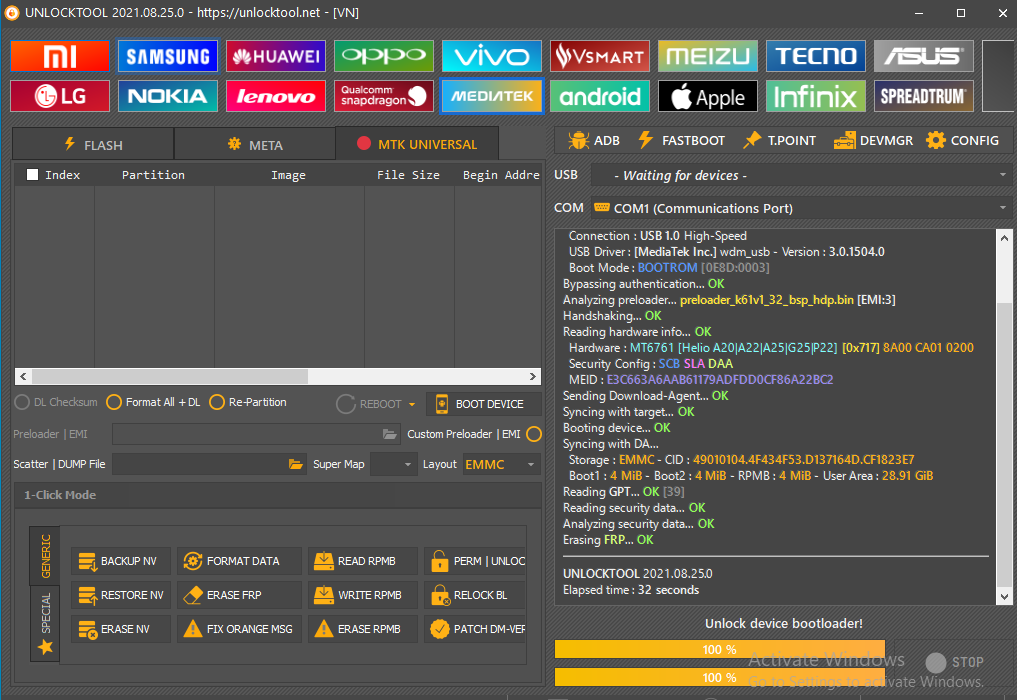Image resolution: width=1017 pixels, height=700 pixels.
Task: Click the log panel scroll-up arrow
Action: [x=1004, y=237]
